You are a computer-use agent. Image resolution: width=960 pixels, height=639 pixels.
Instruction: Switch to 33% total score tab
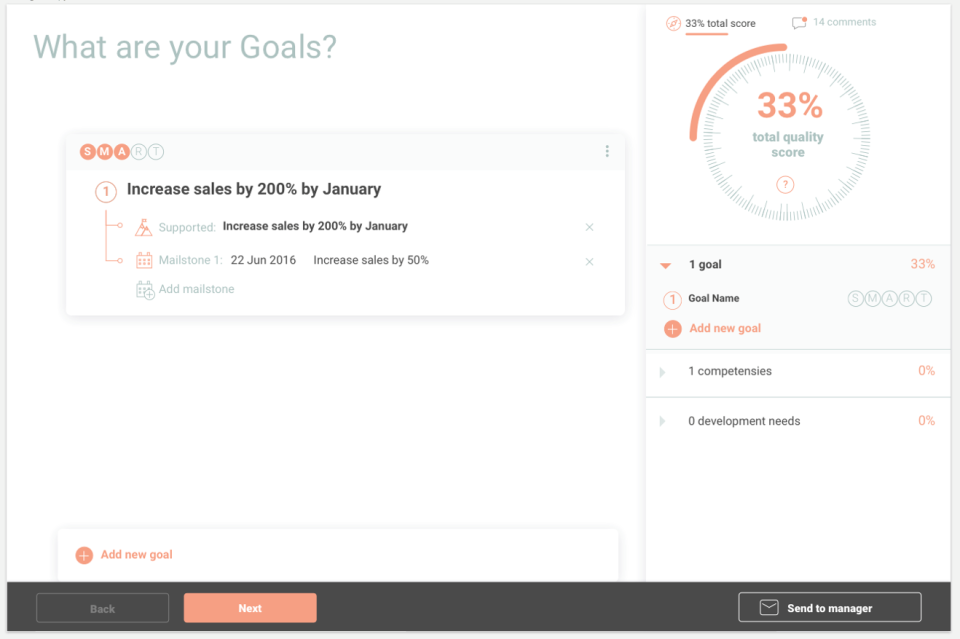pos(720,23)
